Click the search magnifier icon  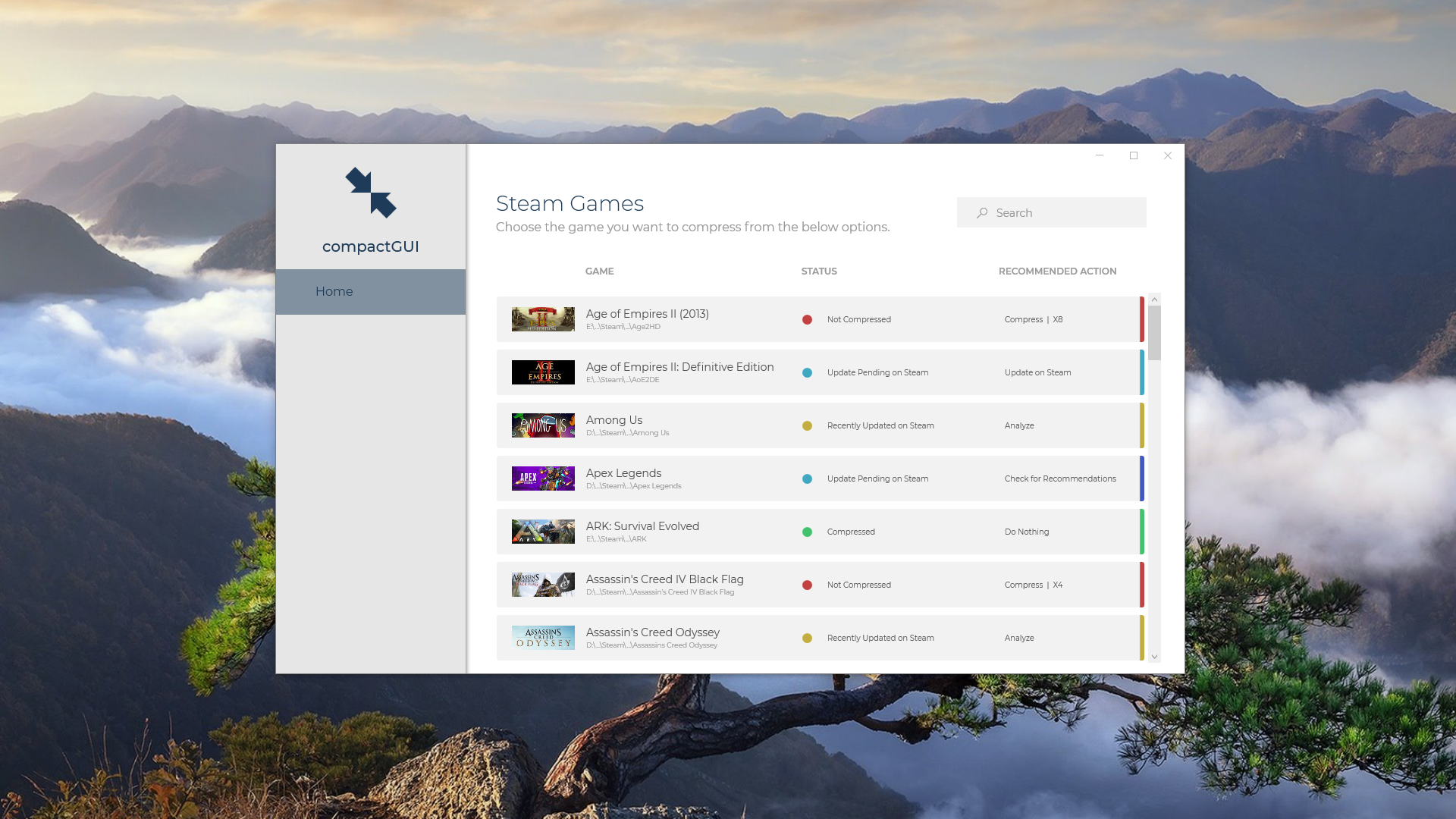coord(982,213)
